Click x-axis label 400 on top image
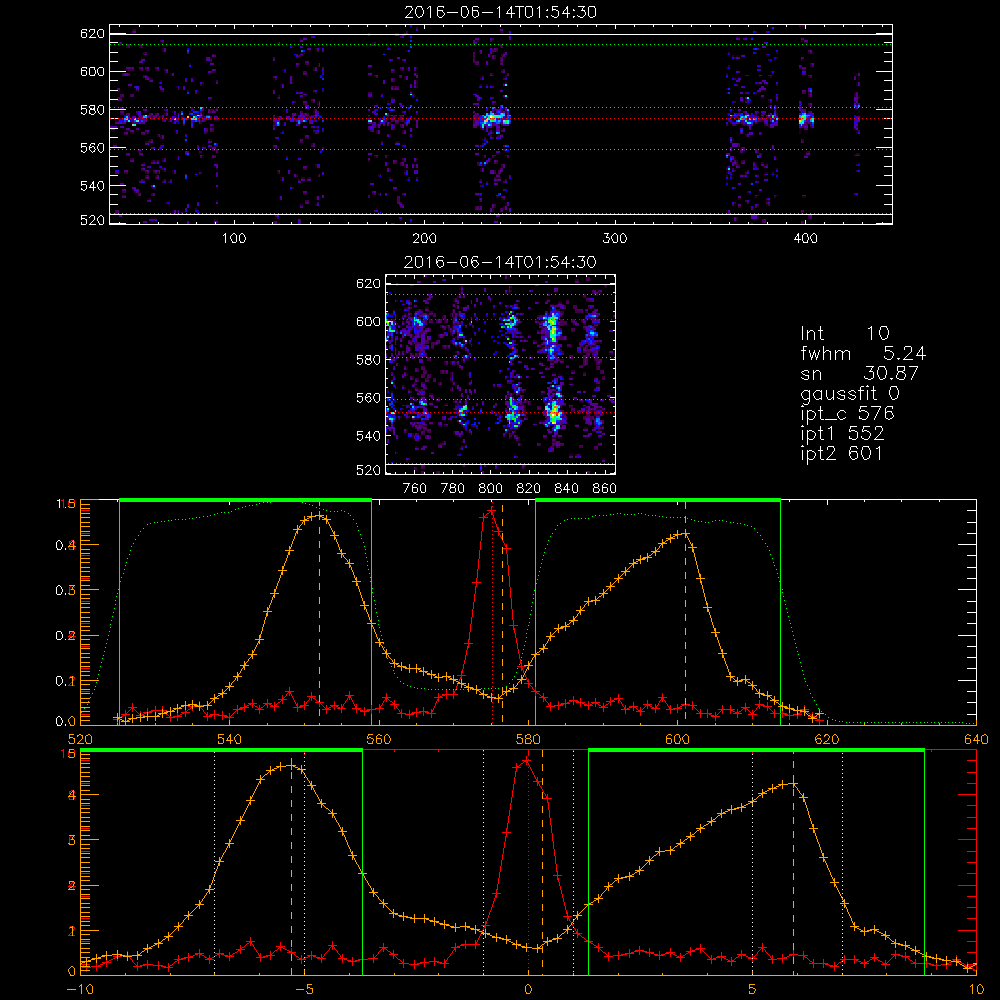Image resolution: width=1000 pixels, height=1000 pixels. [805, 239]
